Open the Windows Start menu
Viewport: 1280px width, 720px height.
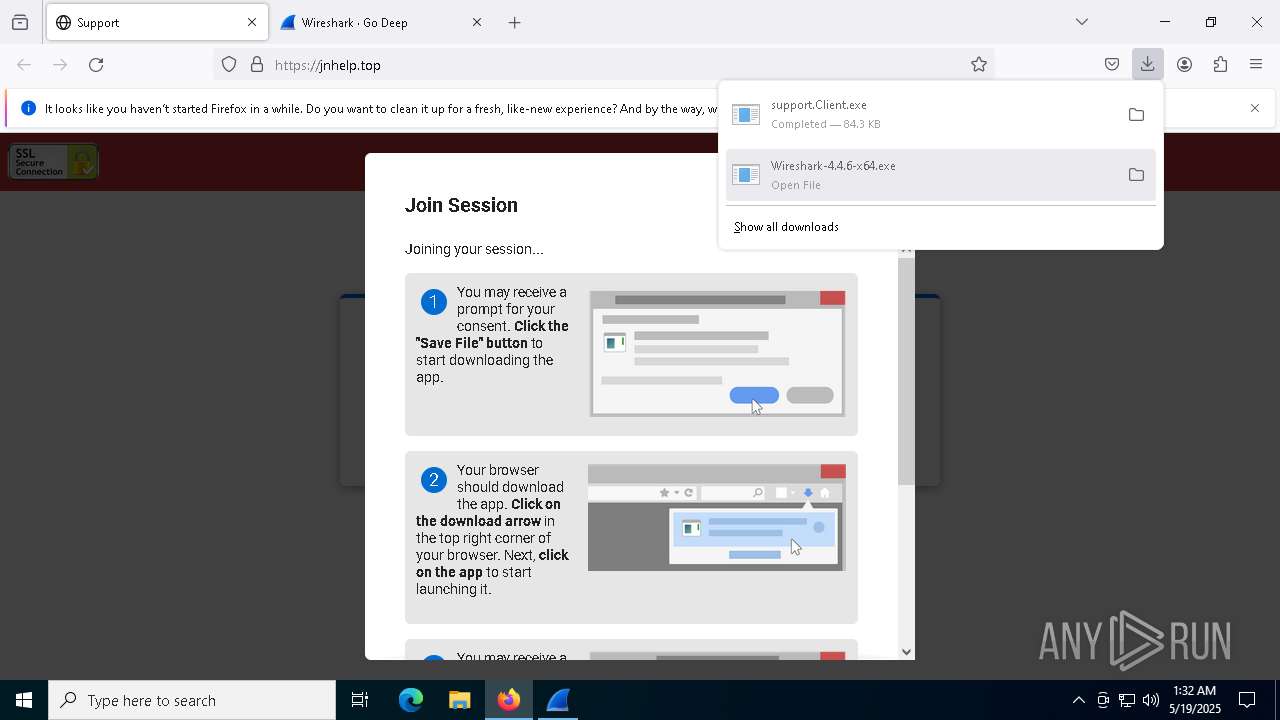24,700
